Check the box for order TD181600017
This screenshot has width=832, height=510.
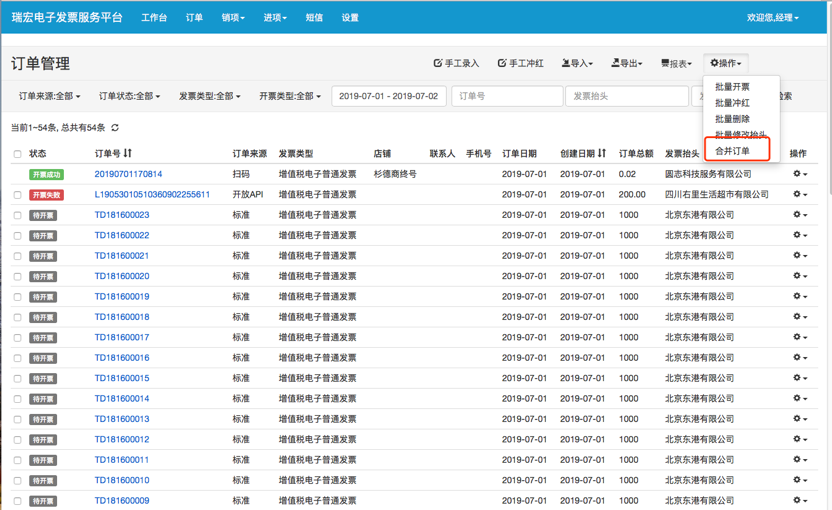[18, 338]
